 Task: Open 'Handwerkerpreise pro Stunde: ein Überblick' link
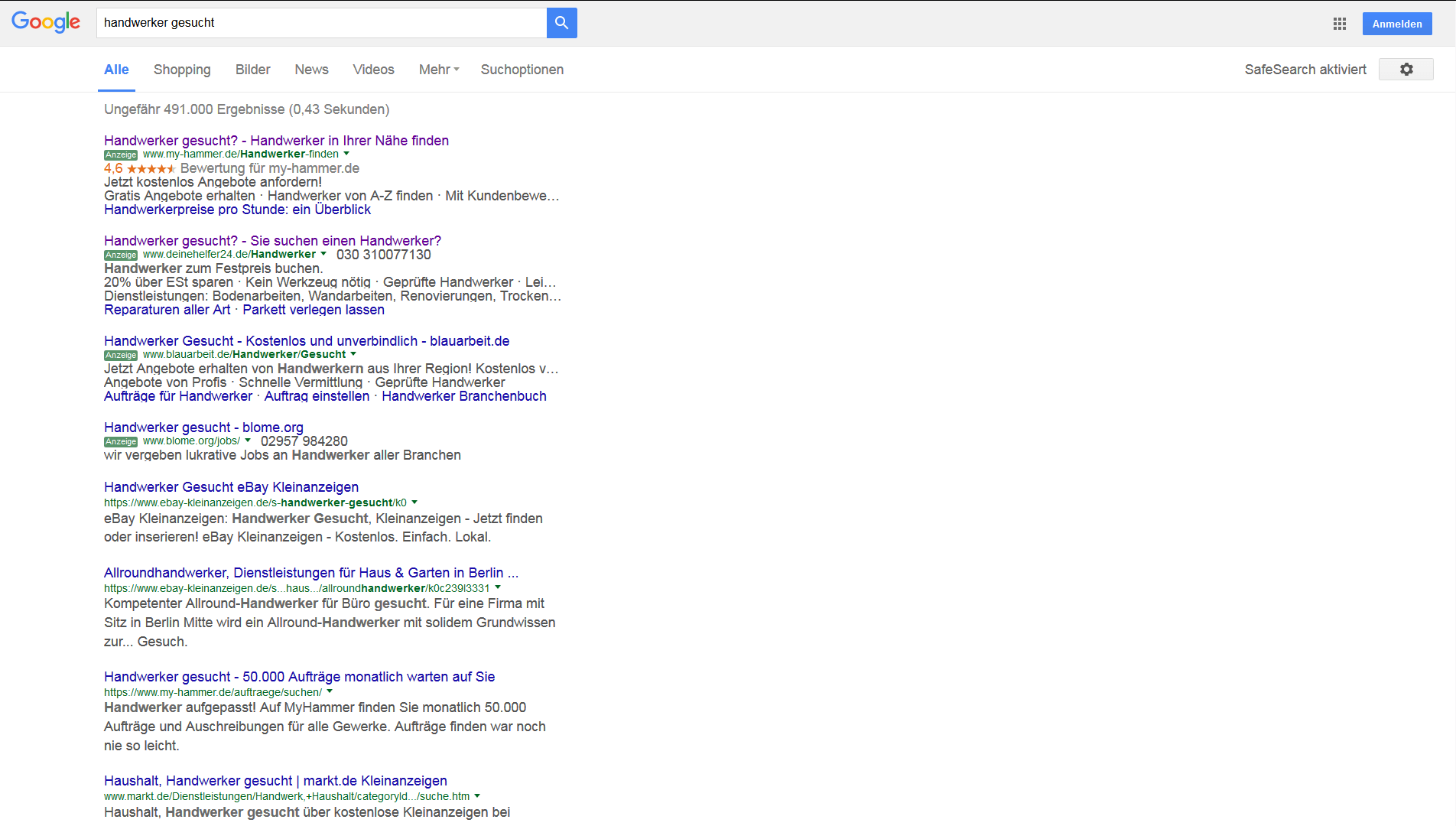(237, 210)
